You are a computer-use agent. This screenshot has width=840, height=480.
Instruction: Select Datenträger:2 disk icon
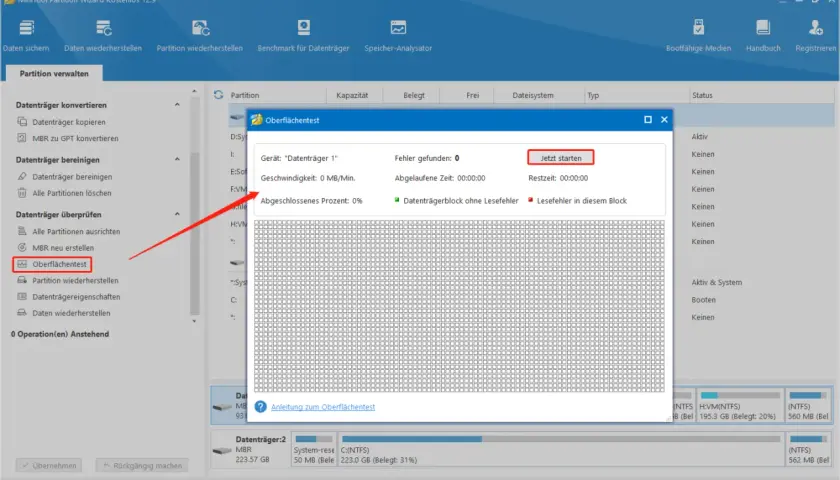(222, 451)
